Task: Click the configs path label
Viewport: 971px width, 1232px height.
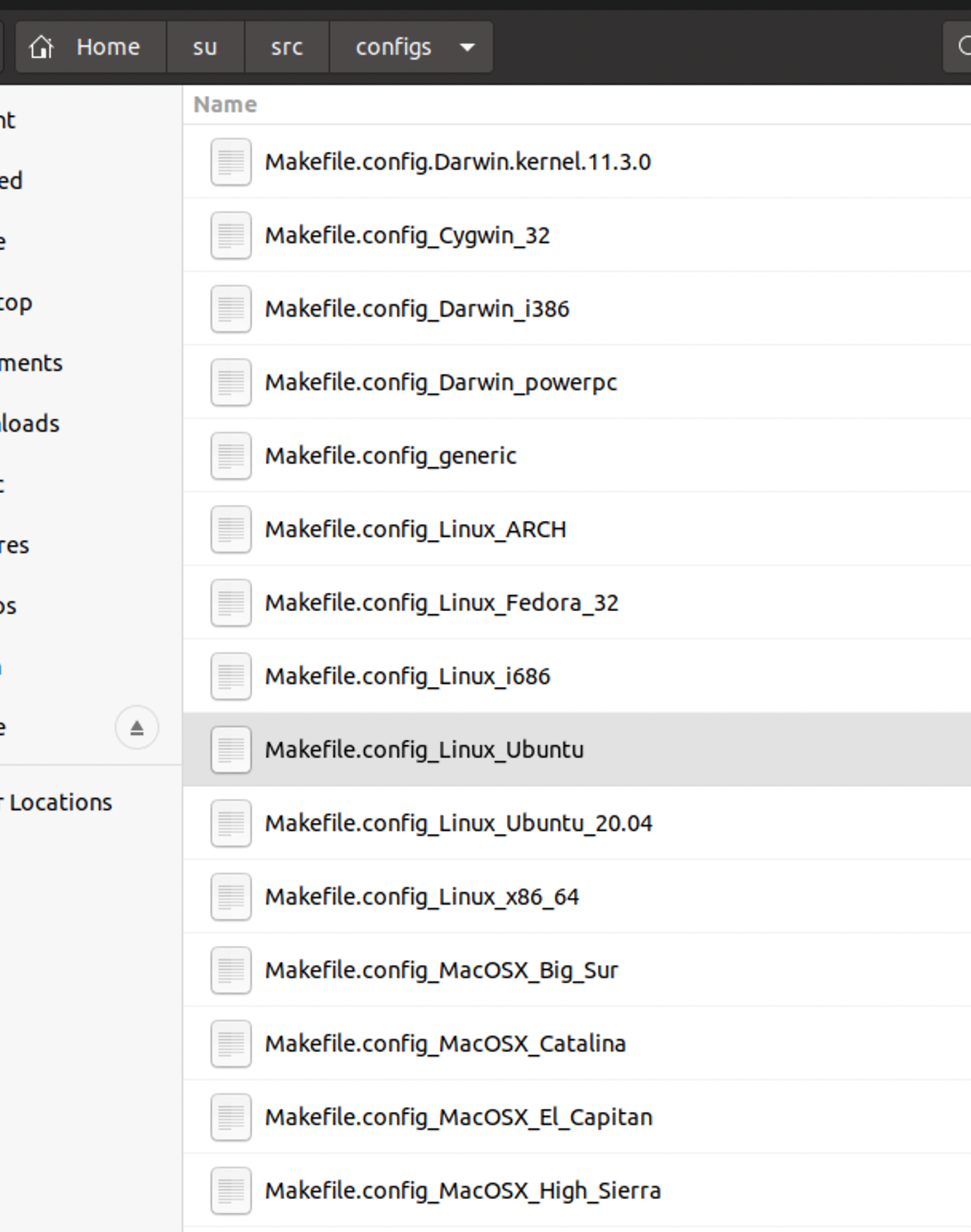Action: pyautogui.click(x=394, y=47)
